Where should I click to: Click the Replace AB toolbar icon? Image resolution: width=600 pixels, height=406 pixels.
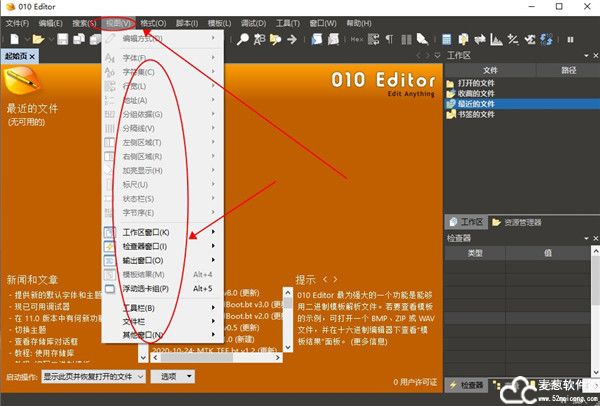(x=259, y=39)
